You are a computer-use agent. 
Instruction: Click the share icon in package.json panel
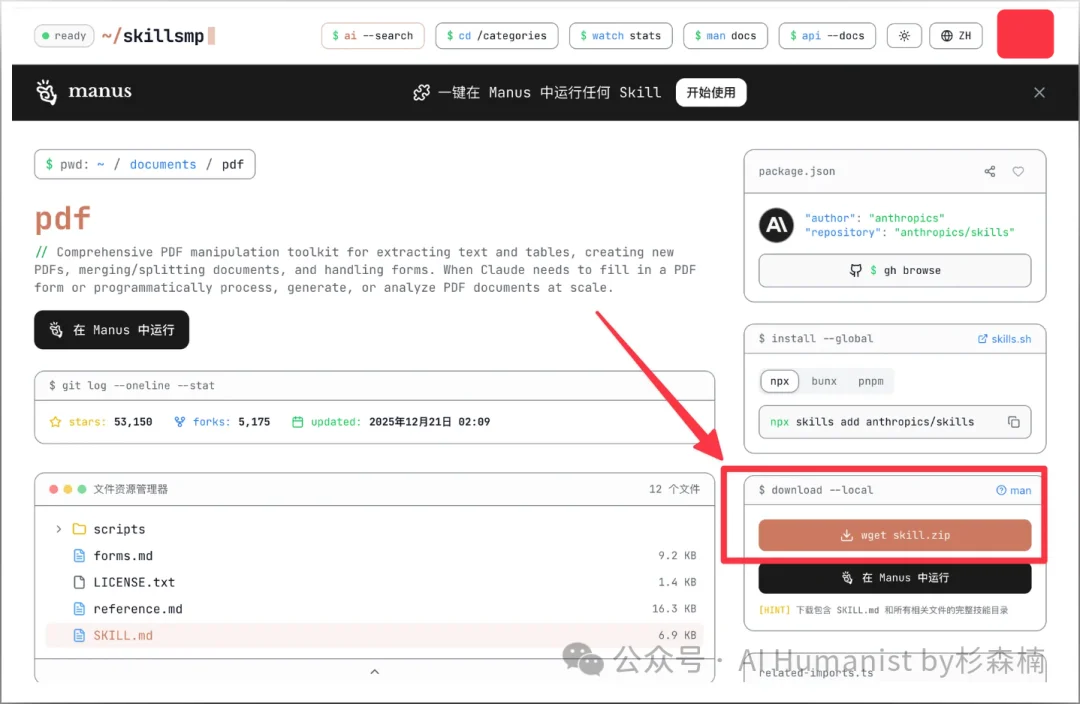989,172
